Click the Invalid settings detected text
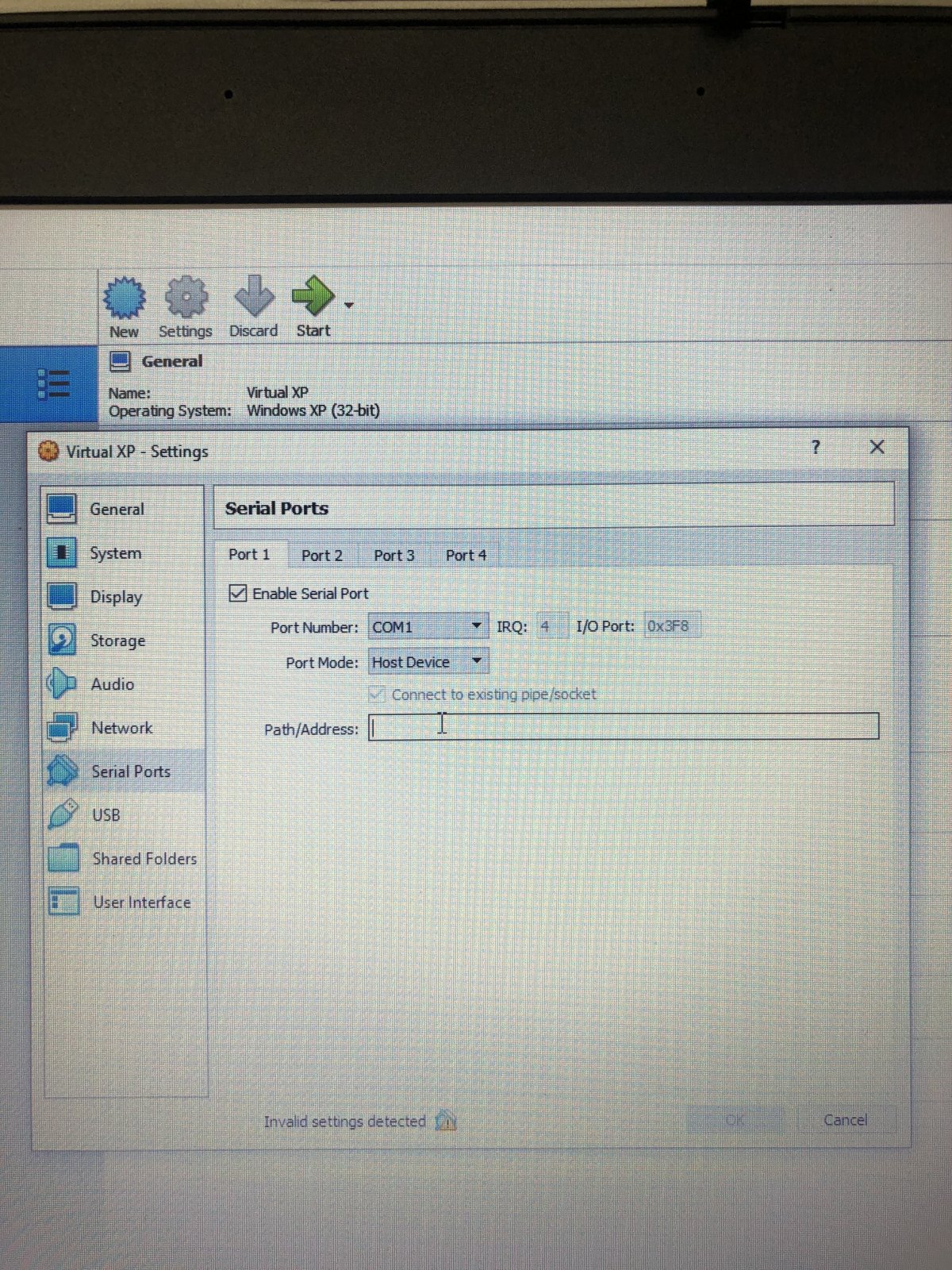Screen dimensions: 952x1270 (x=344, y=1121)
